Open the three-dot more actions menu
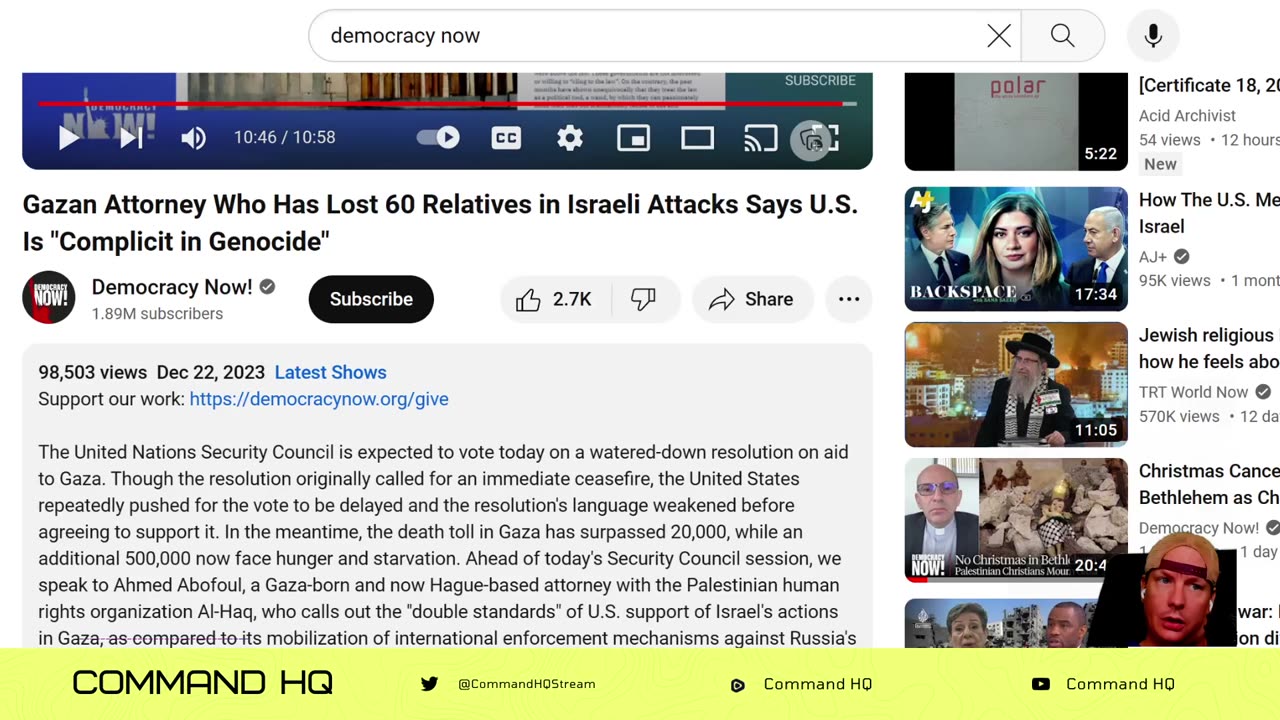Image resolution: width=1280 pixels, height=720 pixels. (x=849, y=299)
